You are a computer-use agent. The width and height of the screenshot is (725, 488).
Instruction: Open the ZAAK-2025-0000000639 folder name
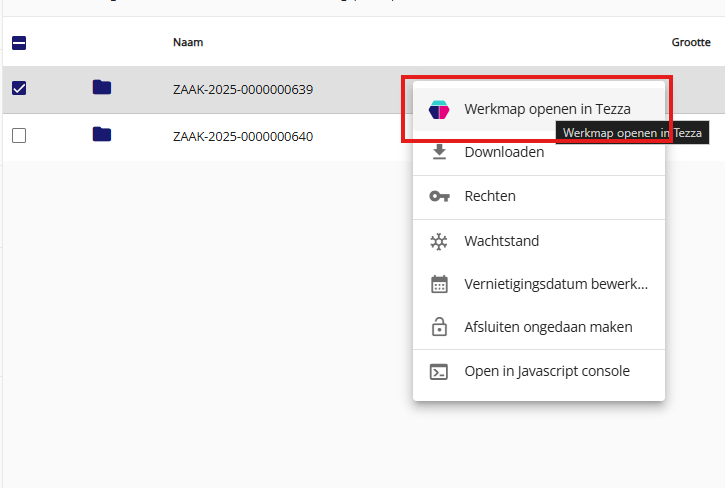coord(243,90)
